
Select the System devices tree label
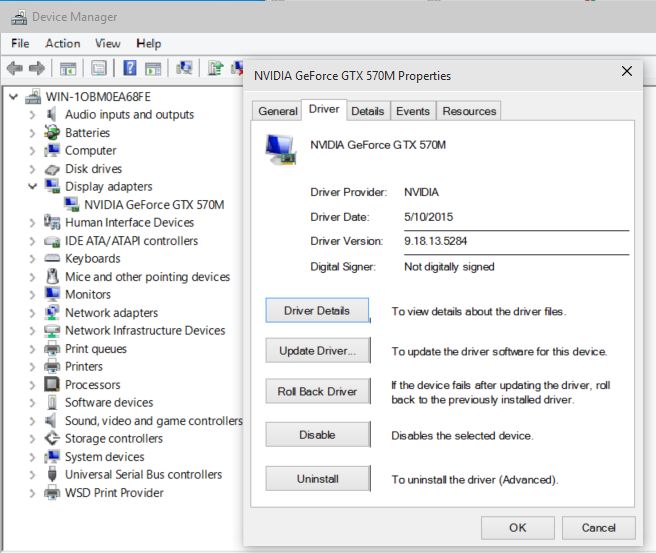tap(105, 456)
